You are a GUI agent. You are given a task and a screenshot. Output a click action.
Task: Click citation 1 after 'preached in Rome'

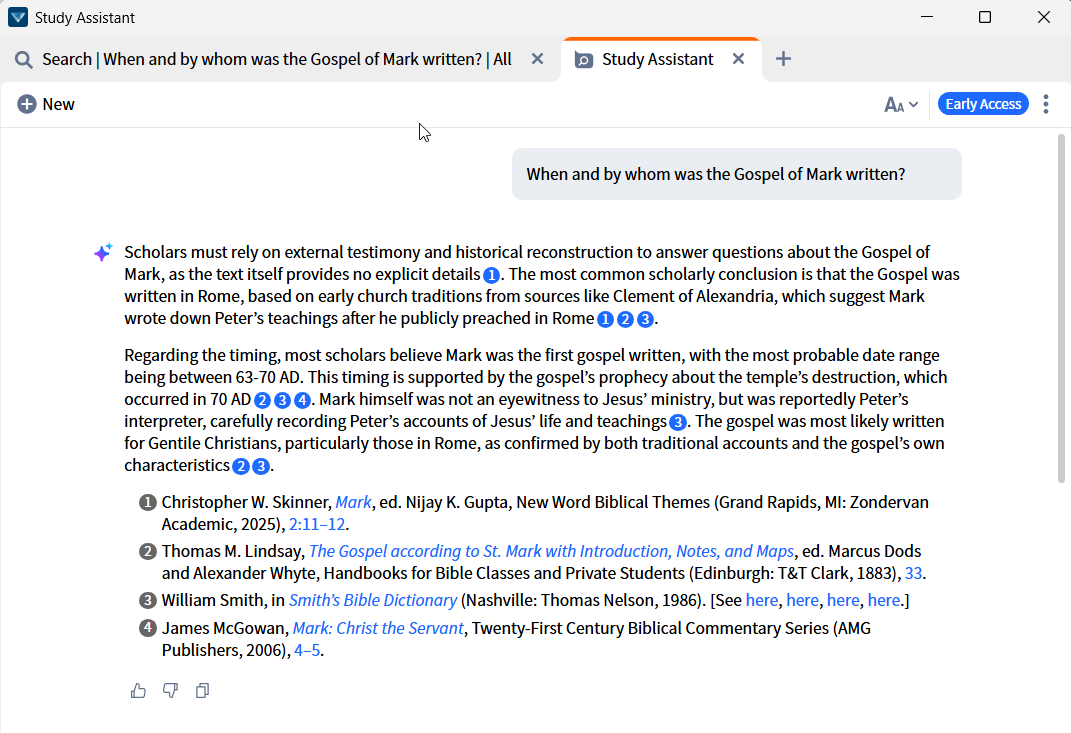coord(605,319)
